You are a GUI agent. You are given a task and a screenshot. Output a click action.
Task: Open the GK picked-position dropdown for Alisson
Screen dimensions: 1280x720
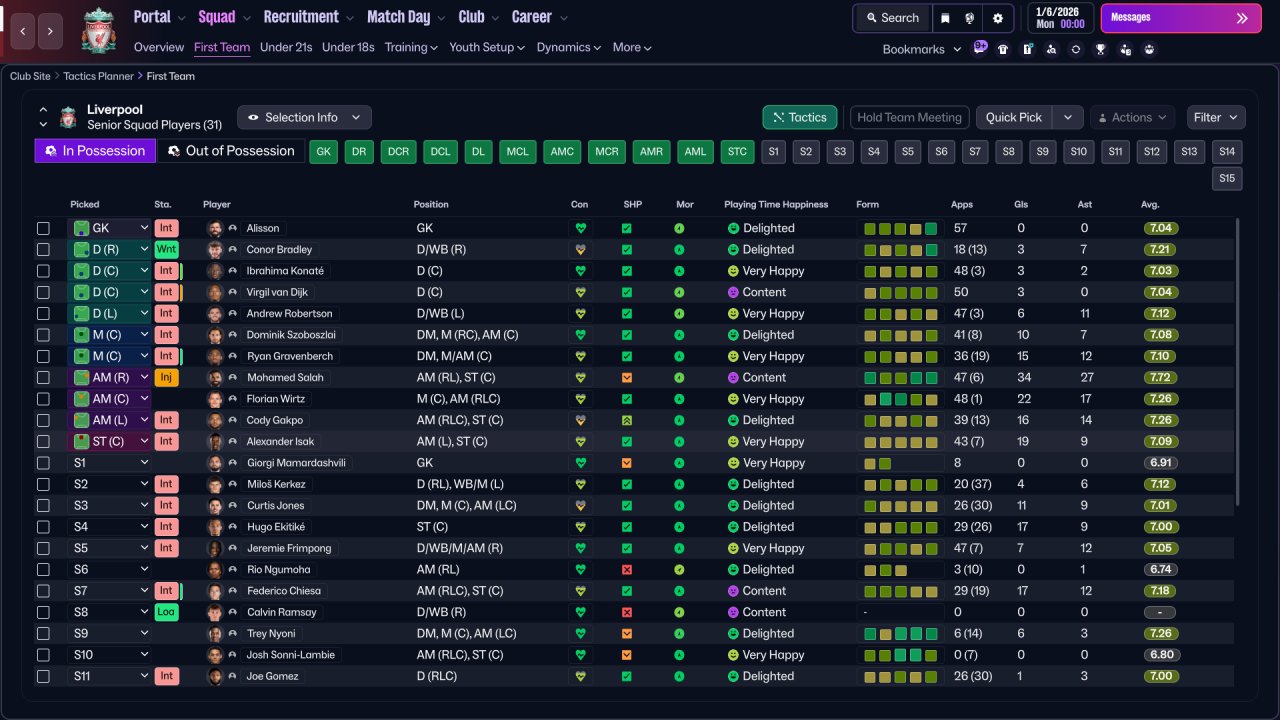coord(110,228)
